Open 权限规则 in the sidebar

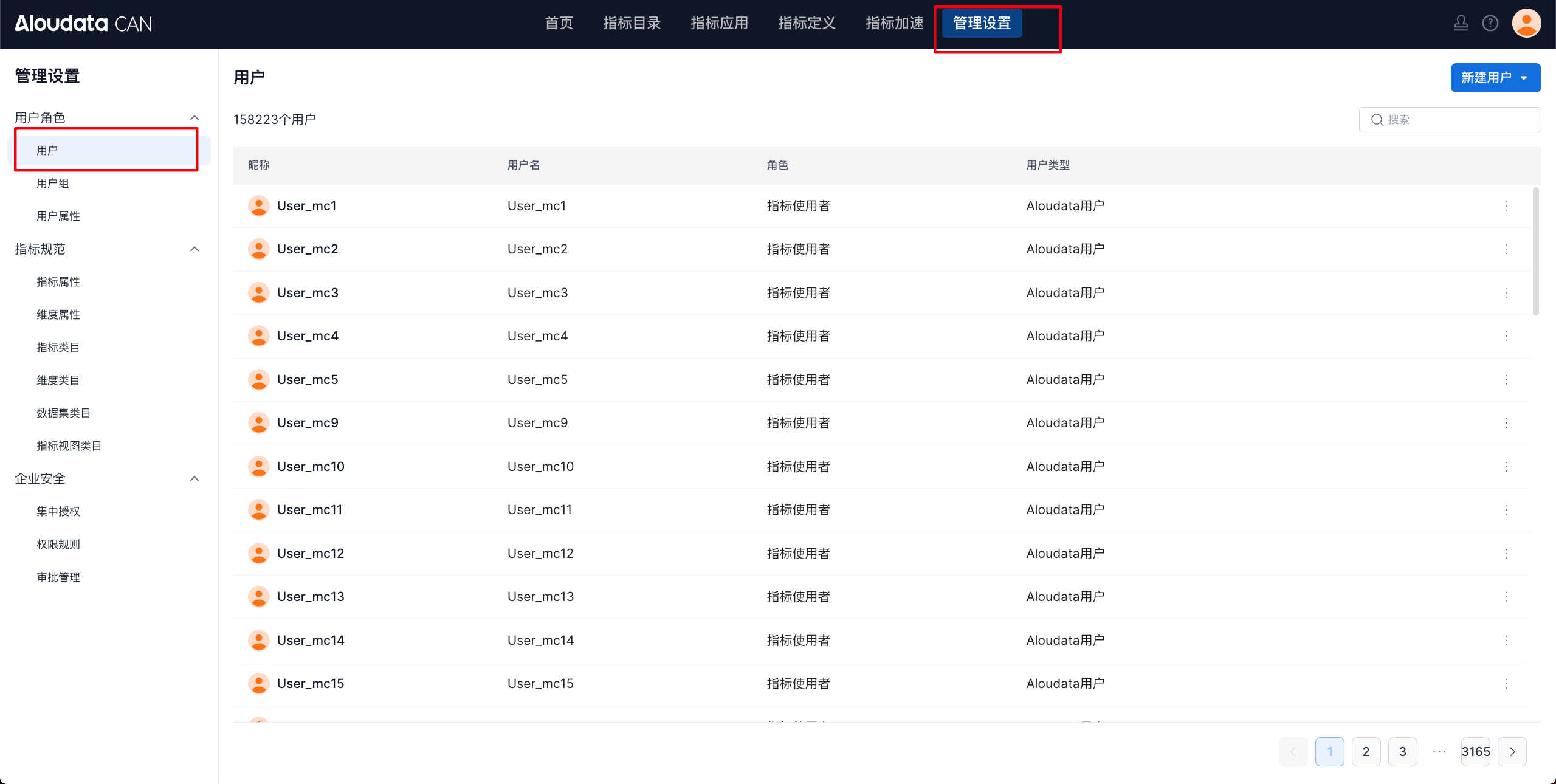[x=58, y=545]
